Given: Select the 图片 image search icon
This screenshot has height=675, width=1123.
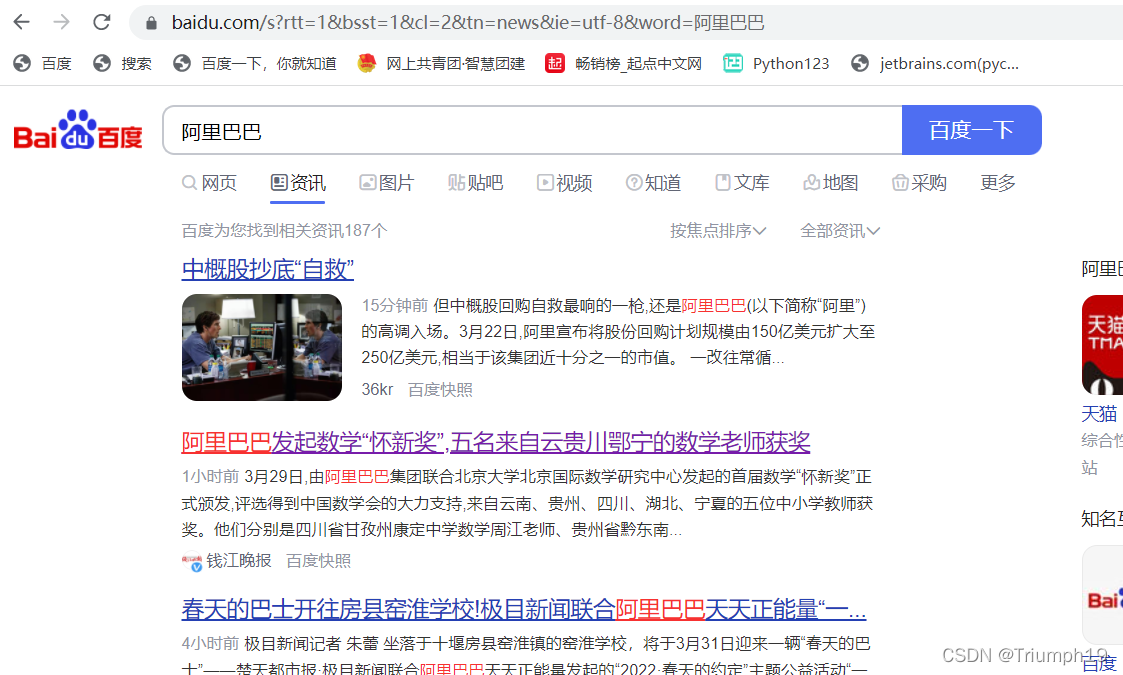Looking at the screenshot, I should tap(366, 182).
